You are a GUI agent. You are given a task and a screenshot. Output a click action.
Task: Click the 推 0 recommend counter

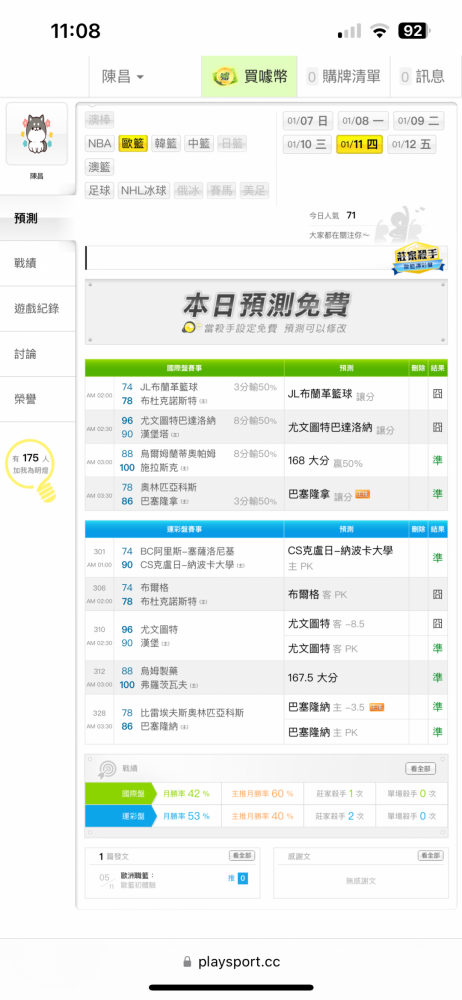click(238, 878)
